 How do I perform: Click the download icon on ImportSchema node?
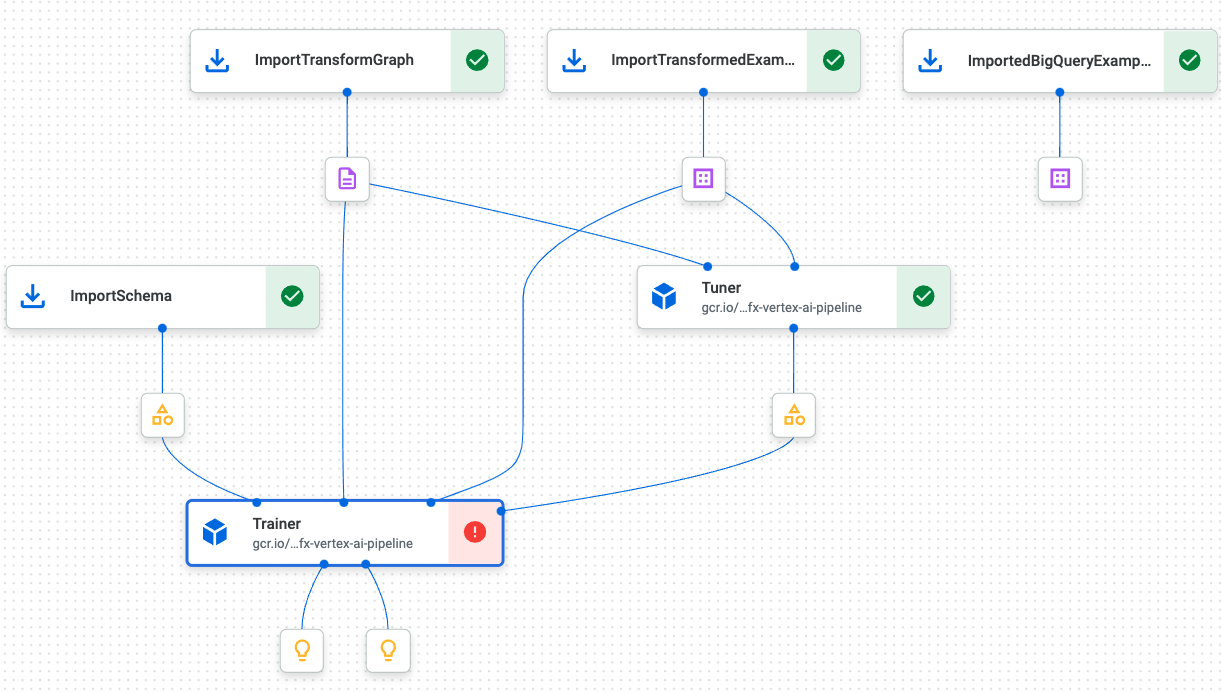[32, 296]
